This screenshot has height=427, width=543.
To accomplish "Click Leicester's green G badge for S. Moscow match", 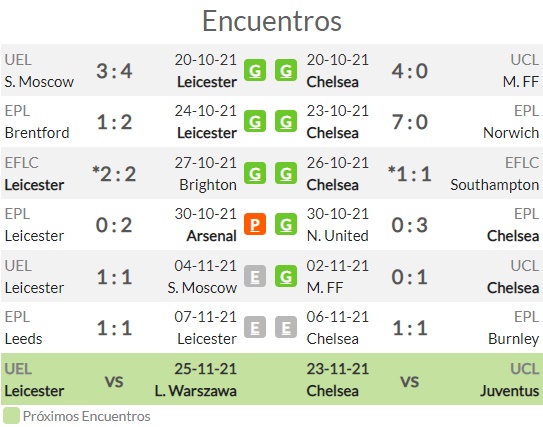I will coord(255,70).
